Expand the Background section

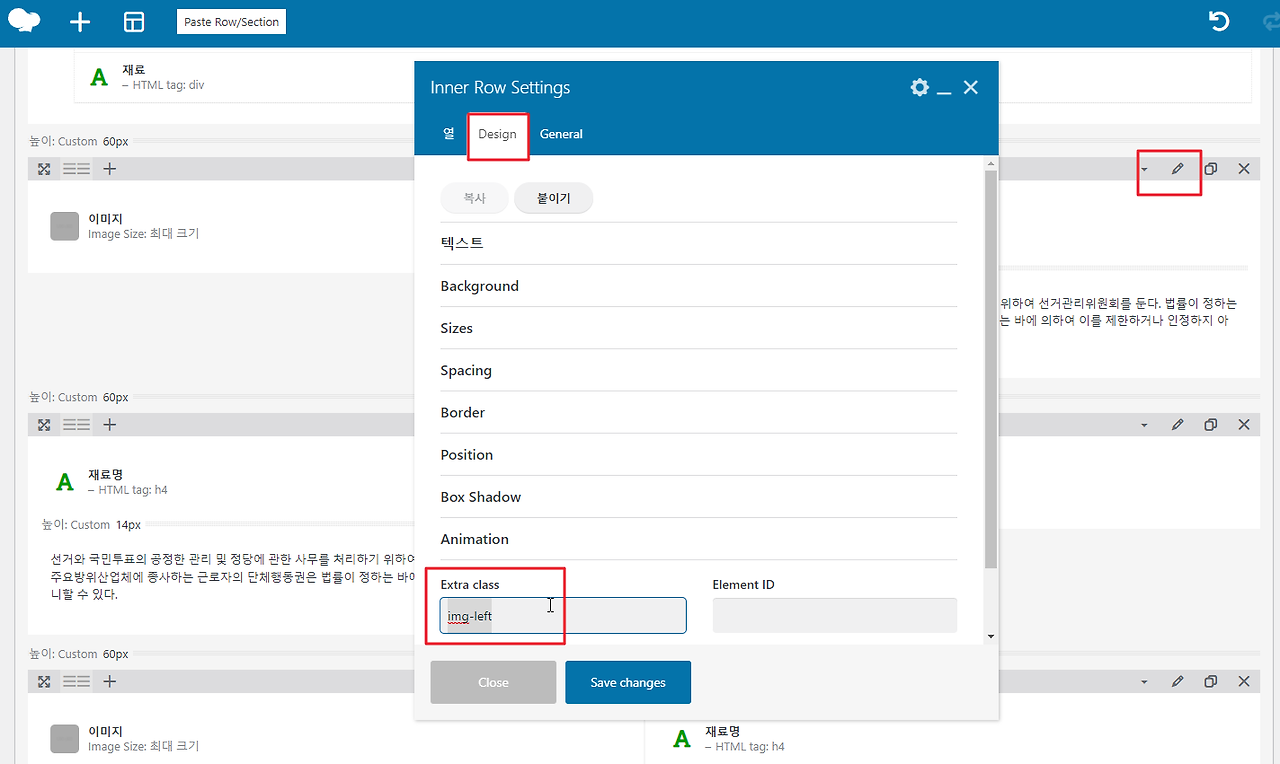(699, 286)
